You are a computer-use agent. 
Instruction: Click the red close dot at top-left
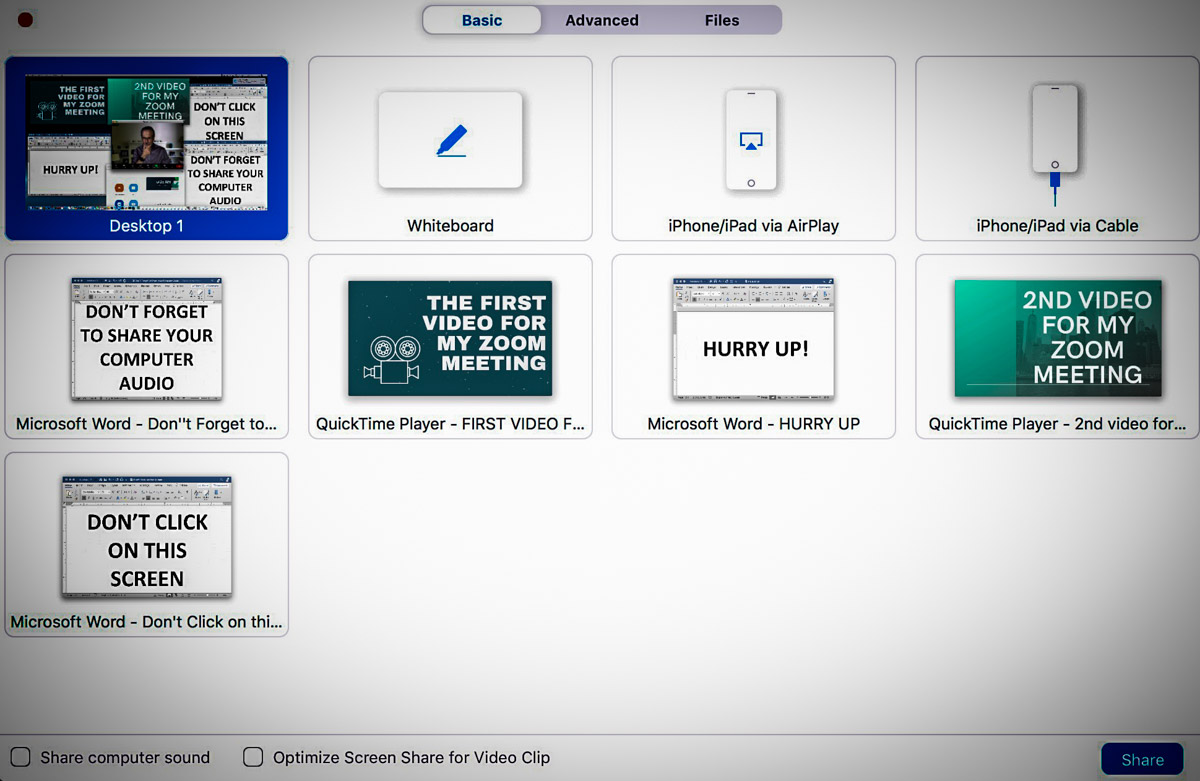(25, 19)
